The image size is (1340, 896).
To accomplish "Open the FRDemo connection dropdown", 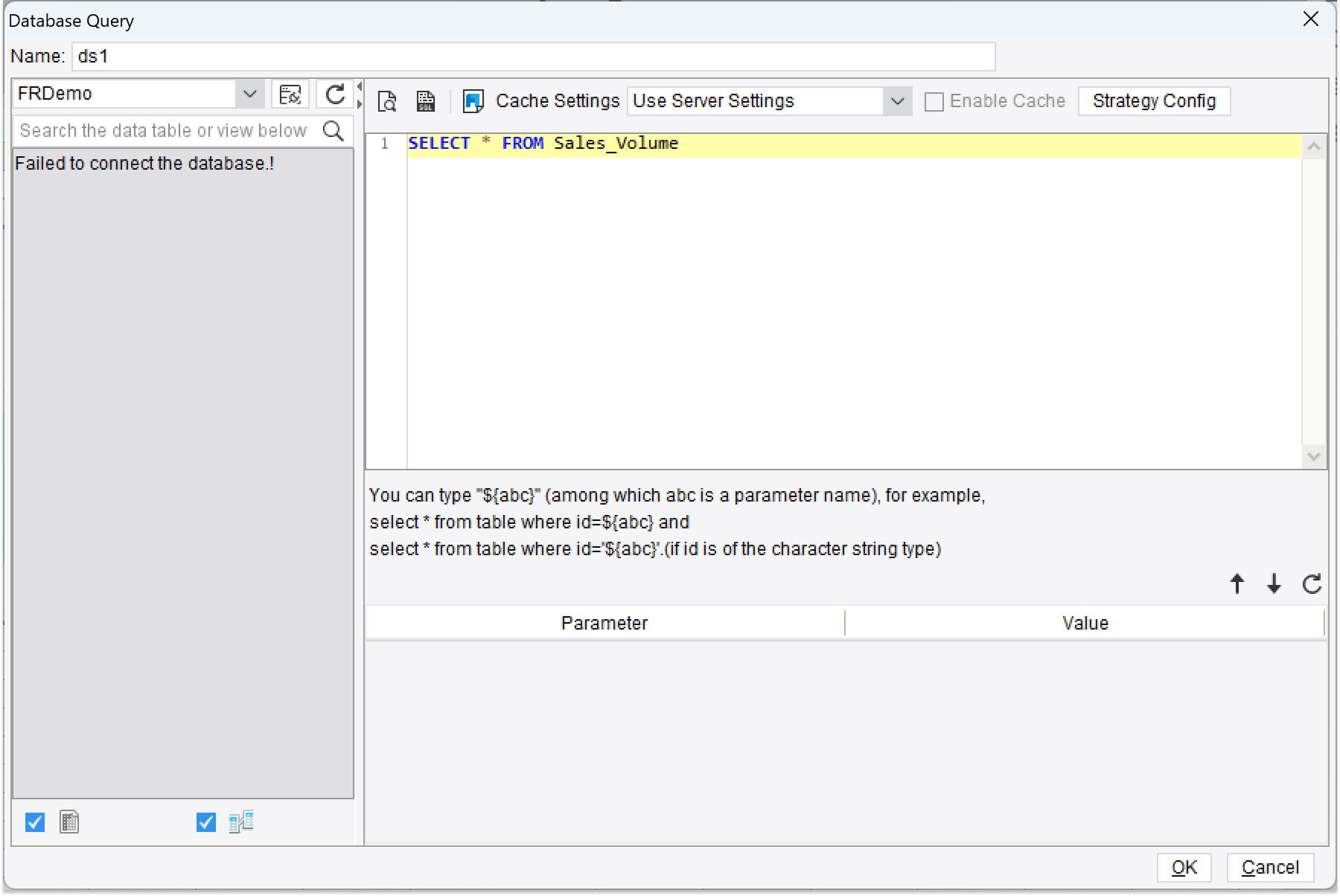I will (x=250, y=95).
